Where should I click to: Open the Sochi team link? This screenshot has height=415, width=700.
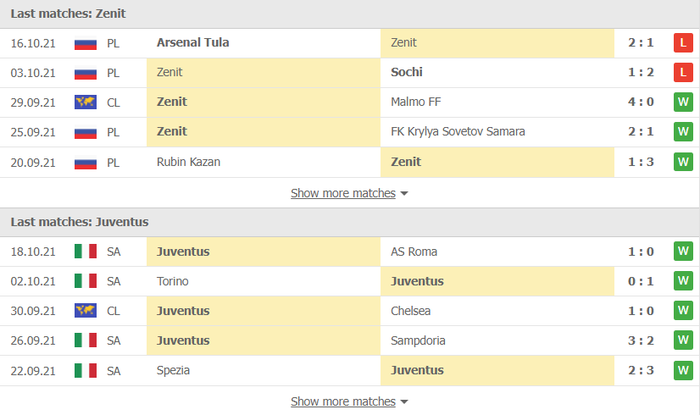click(407, 72)
